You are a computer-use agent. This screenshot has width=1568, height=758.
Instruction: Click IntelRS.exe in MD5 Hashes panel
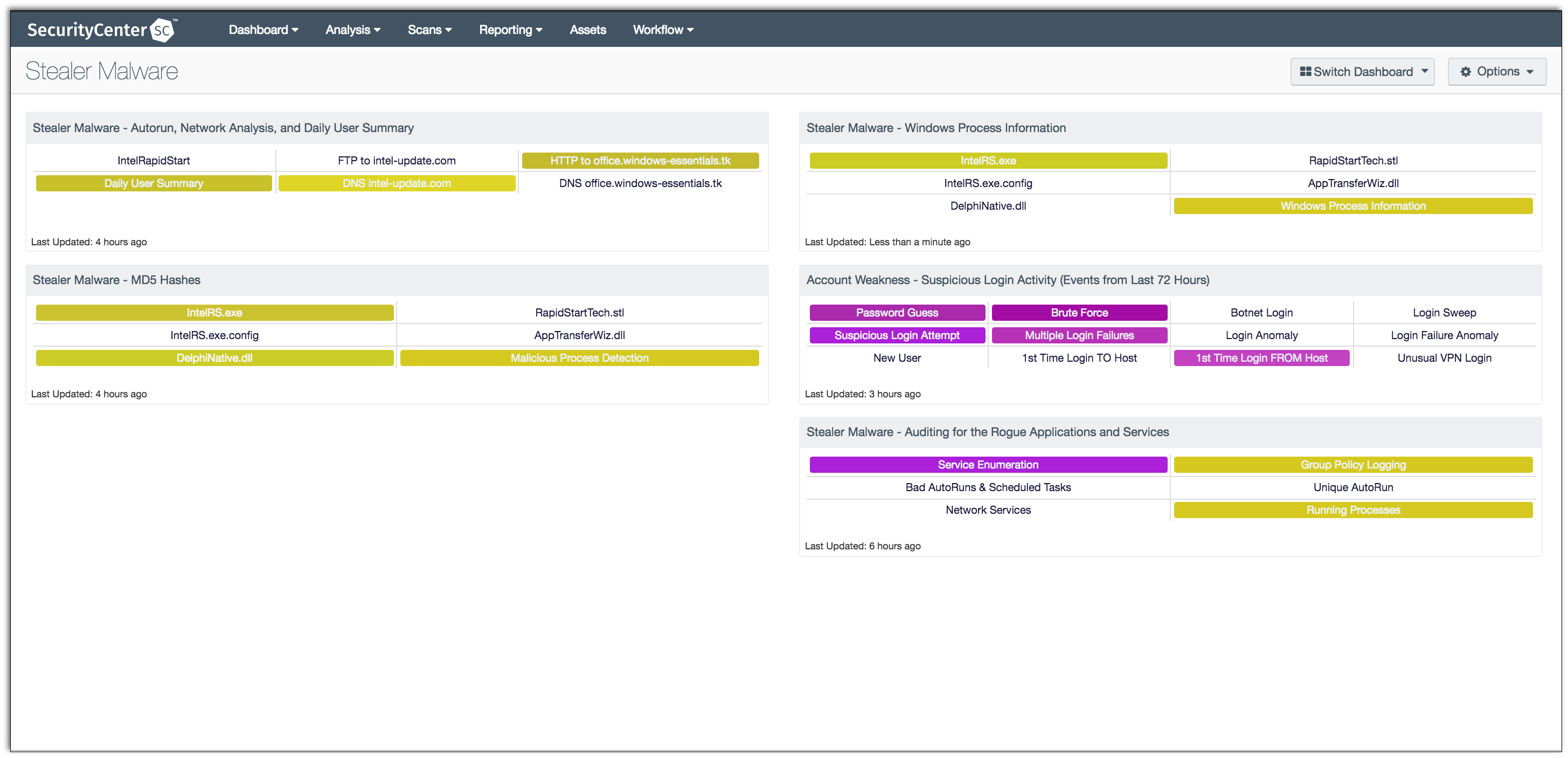point(215,313)
